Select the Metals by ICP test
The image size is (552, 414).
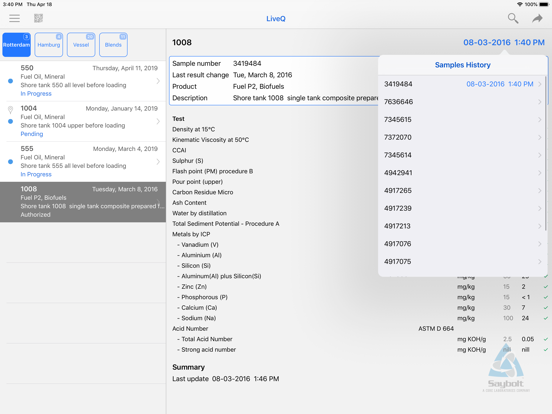191,234
